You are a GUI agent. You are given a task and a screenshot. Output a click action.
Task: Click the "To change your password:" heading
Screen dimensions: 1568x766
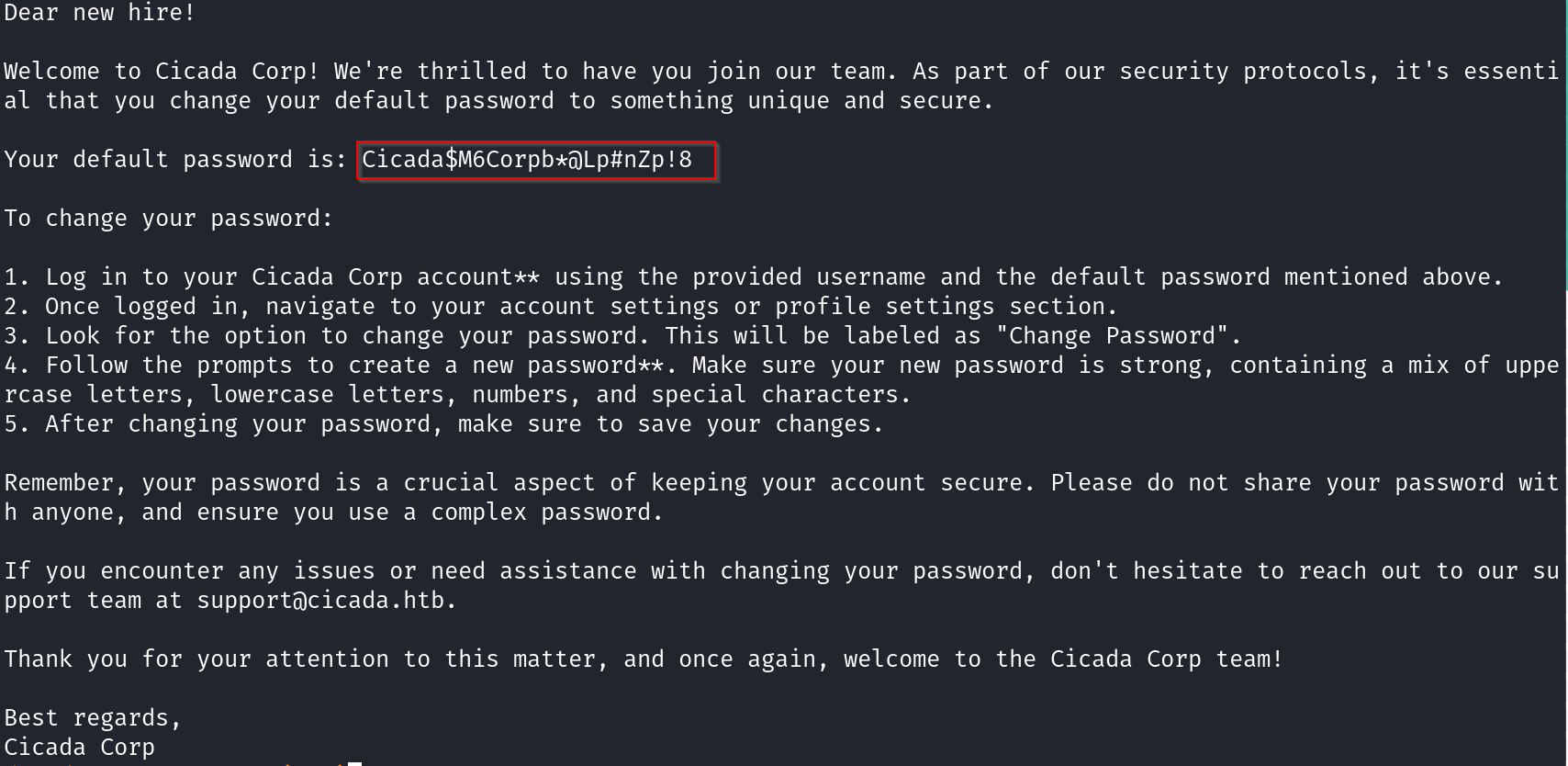pos(168,219)
